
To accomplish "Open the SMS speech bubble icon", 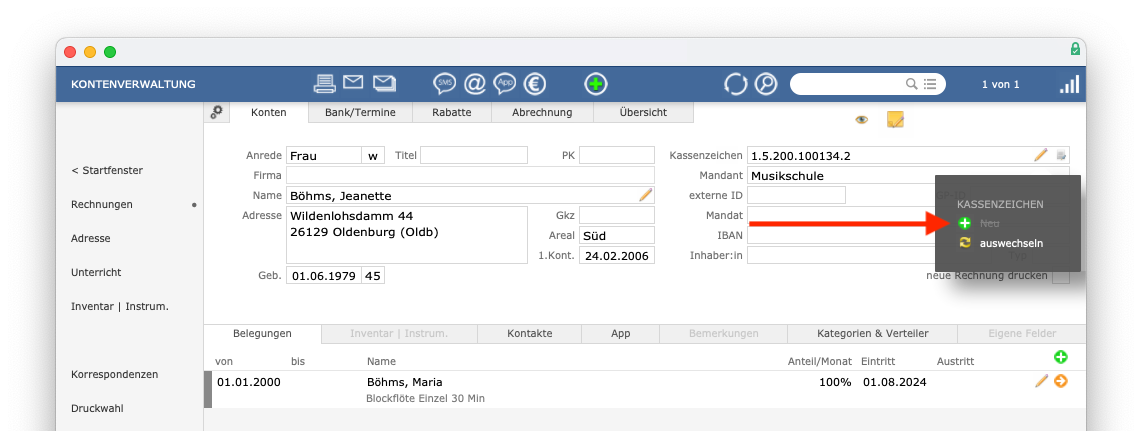I will [444, 84].
